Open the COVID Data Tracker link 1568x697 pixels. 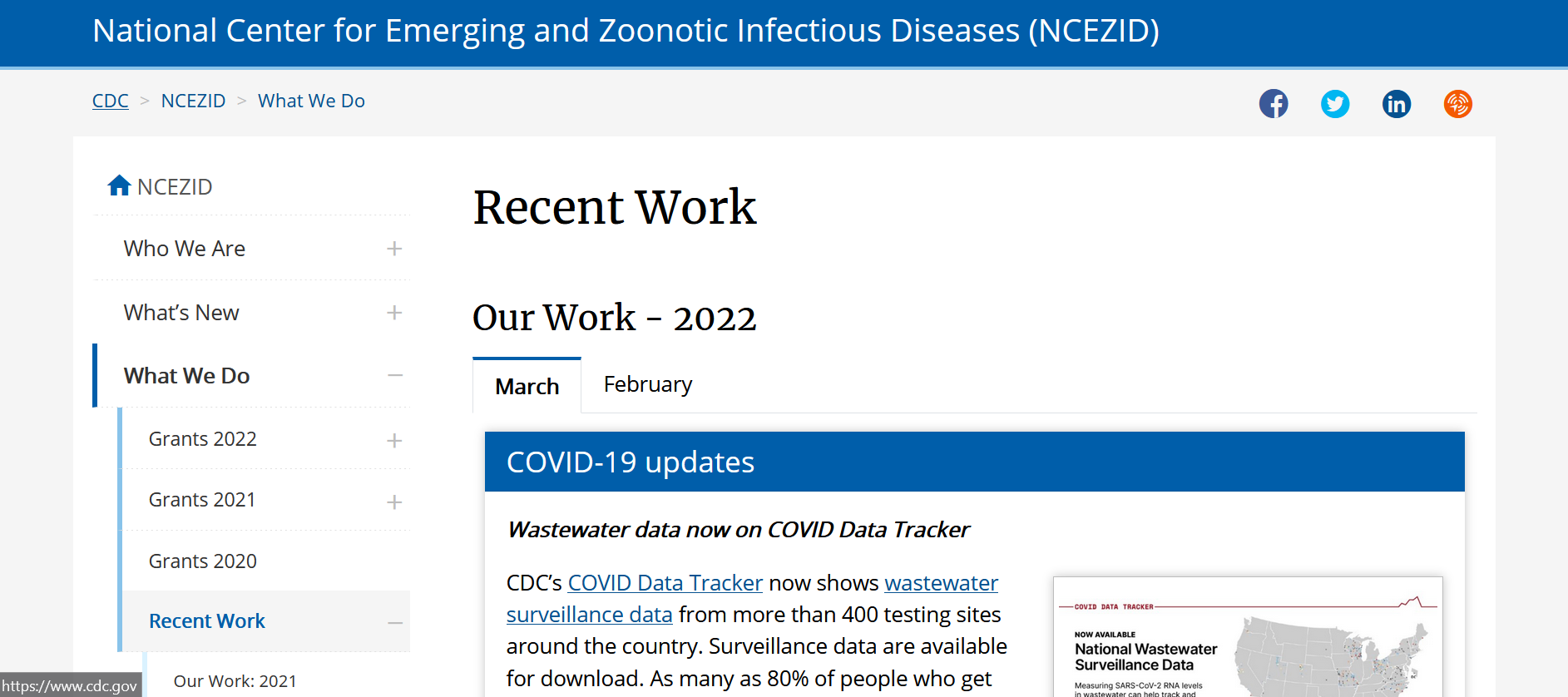click(x=665, y=583)
